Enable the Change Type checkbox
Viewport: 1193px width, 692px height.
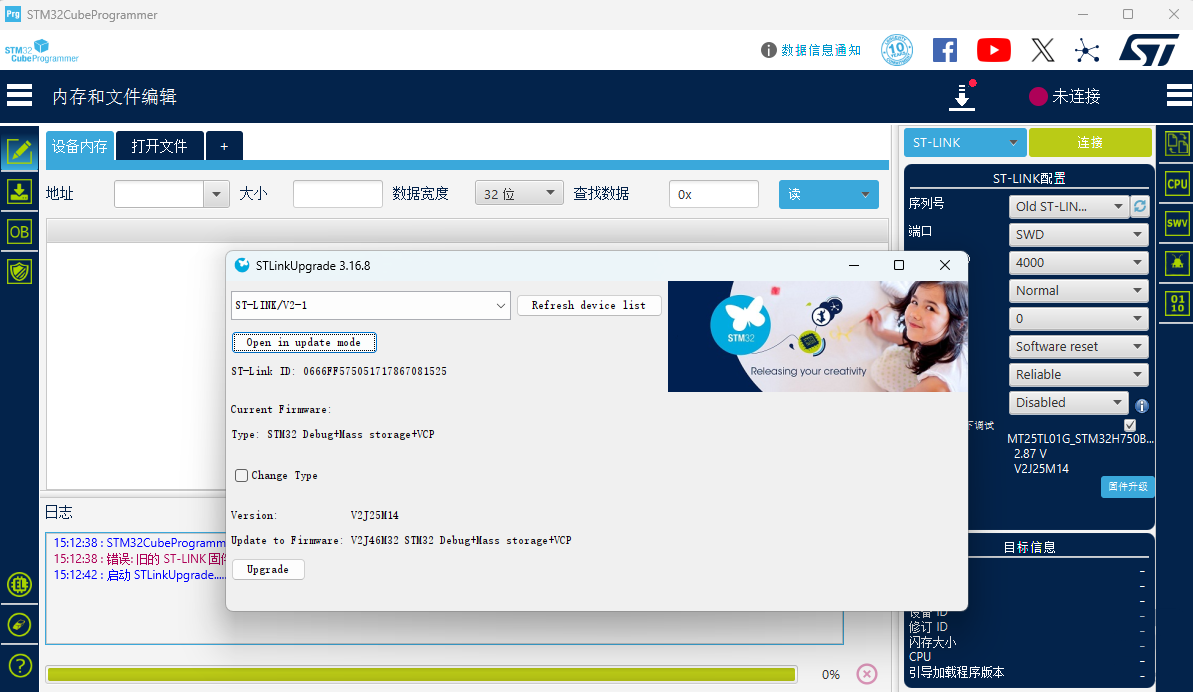point(241,475)
